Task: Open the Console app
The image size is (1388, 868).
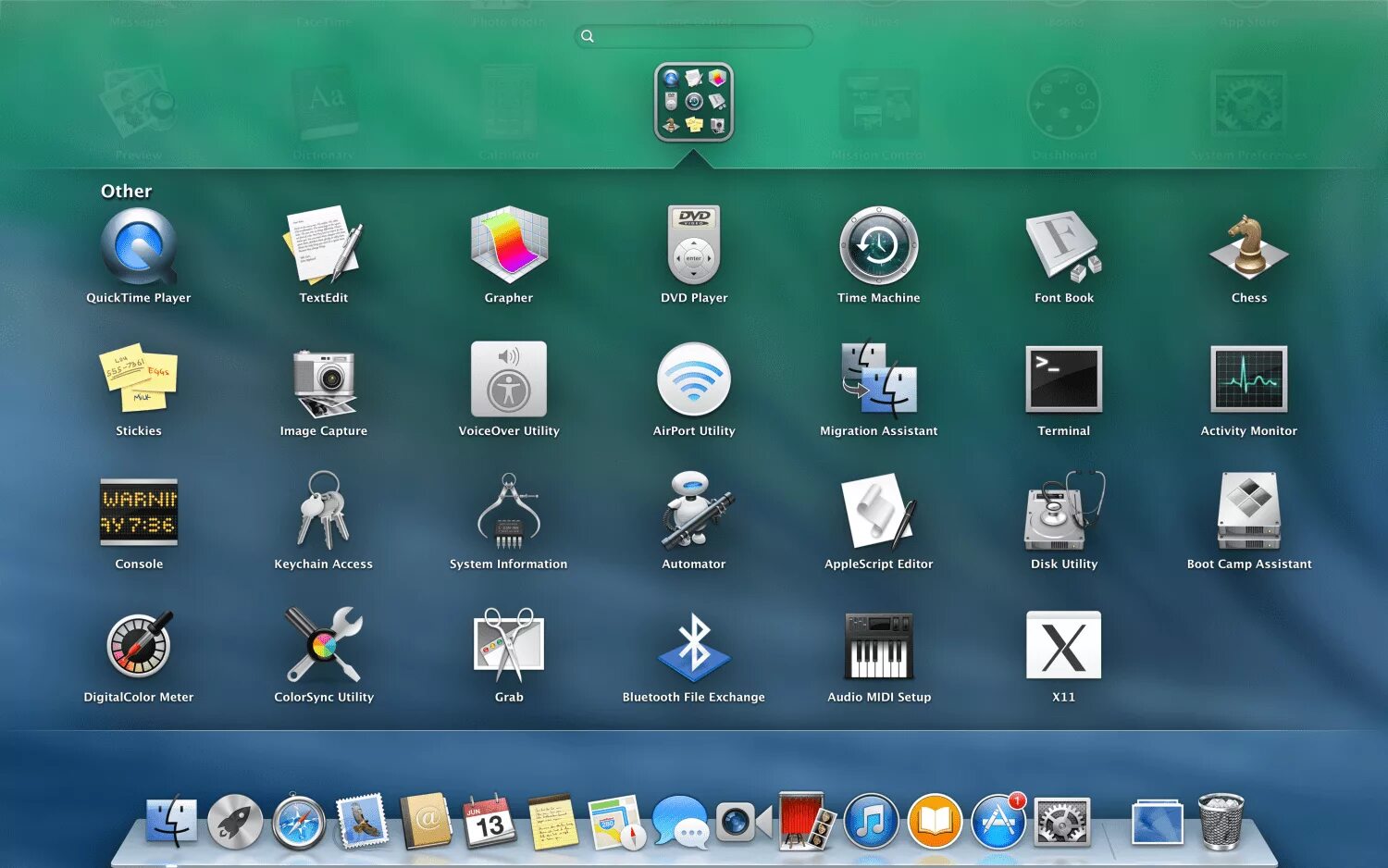Action: click(x=139, y=512)
